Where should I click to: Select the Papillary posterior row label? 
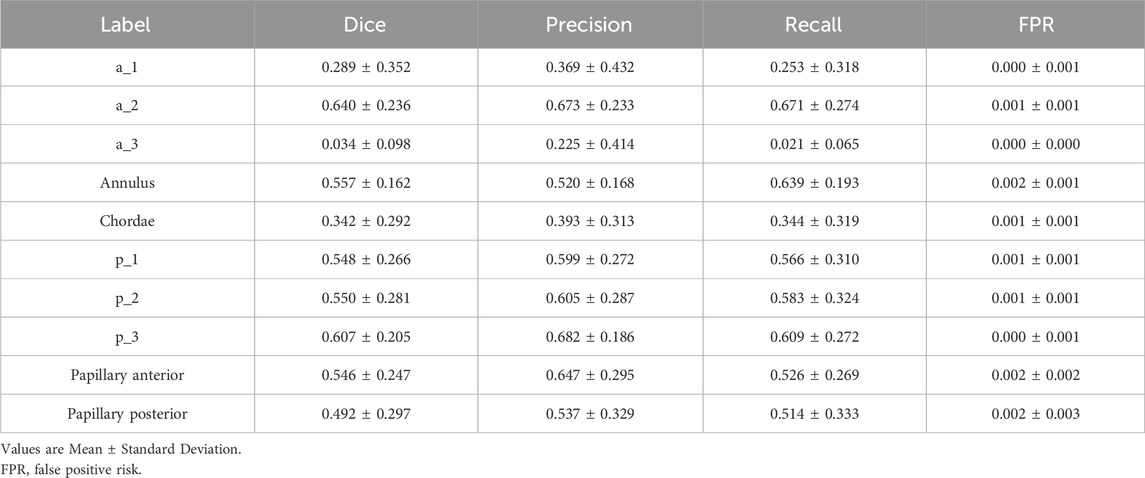127,414
